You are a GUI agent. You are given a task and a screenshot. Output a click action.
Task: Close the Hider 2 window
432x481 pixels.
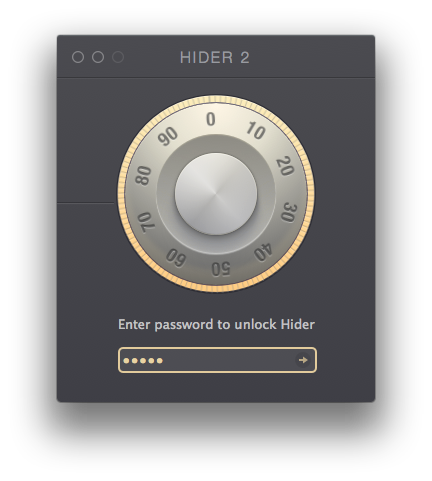(x=78, y=57)
